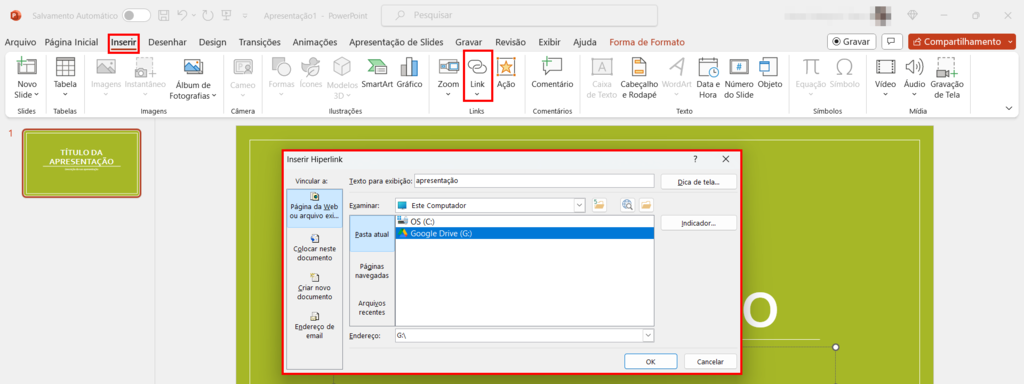Click the Dica de tela button
Screen dimensions: 1024x384
(x=699, y=182)
